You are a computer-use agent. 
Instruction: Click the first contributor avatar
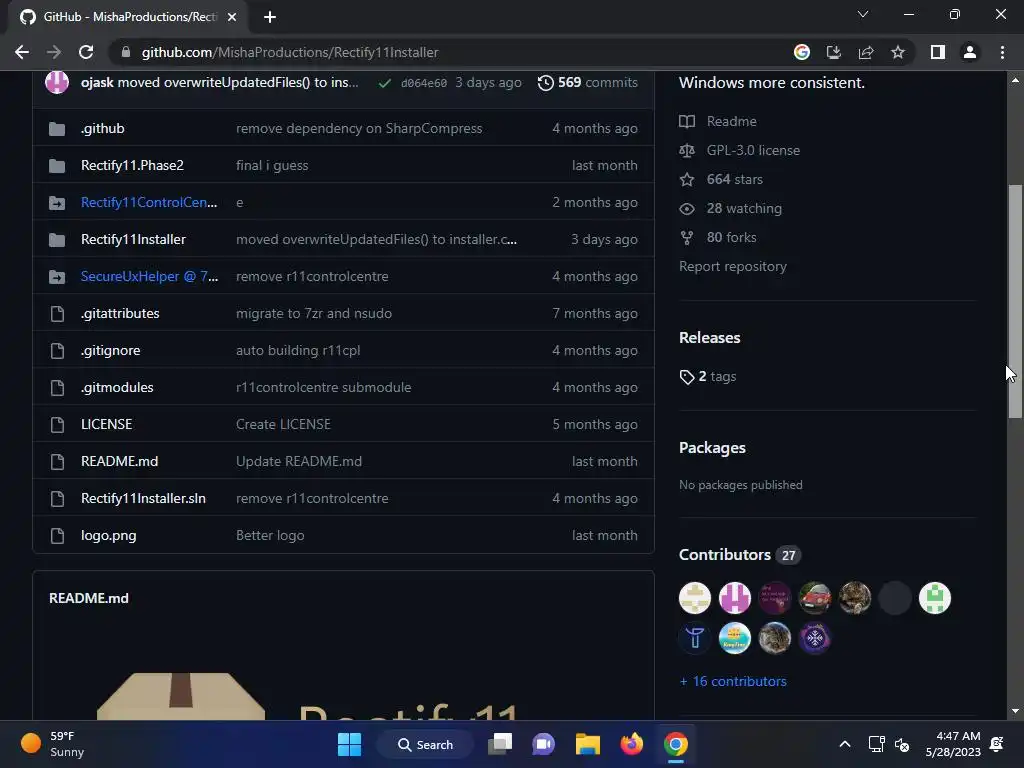tap(695, 598)
